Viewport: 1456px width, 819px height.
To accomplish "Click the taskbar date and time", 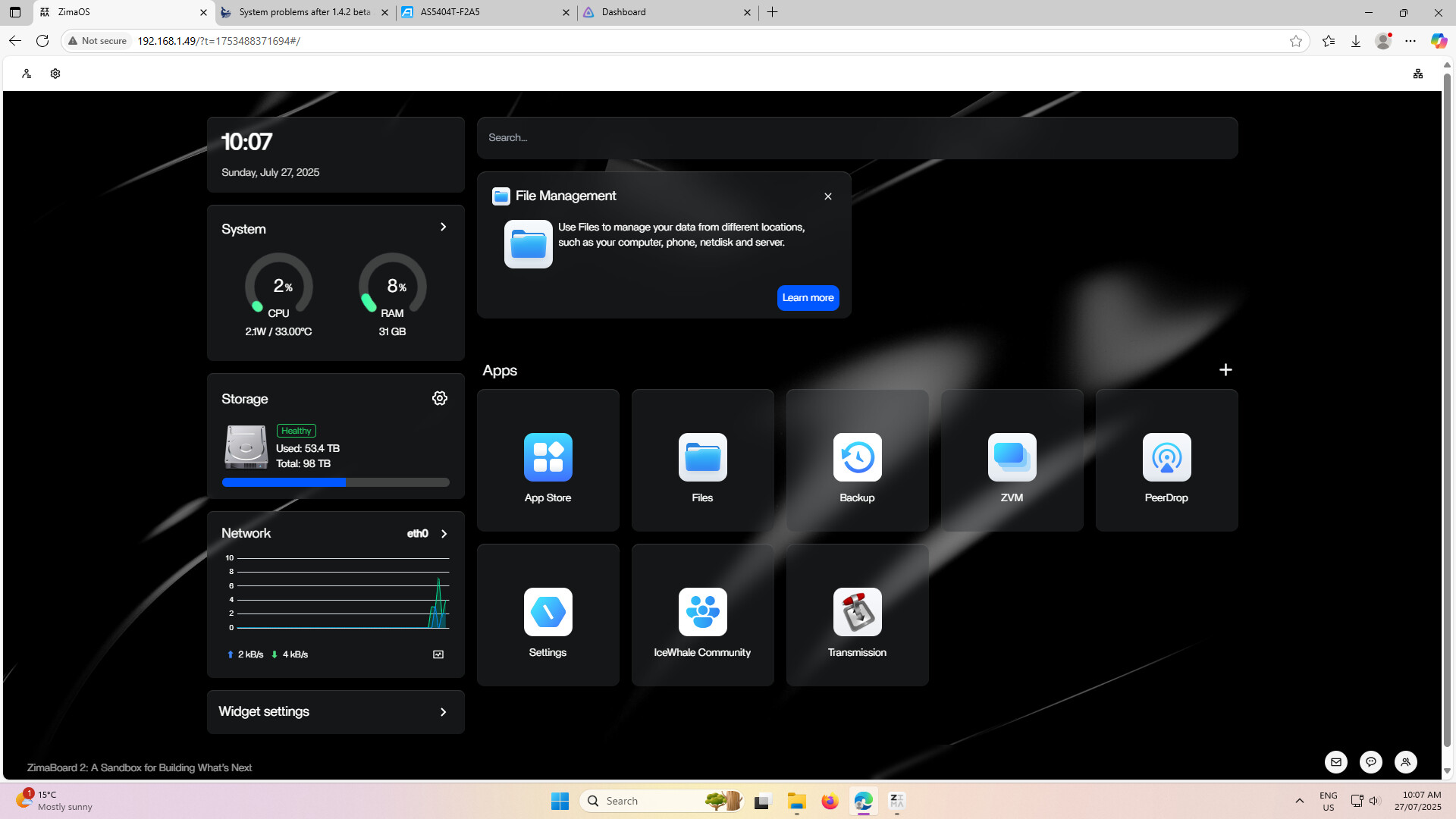I will [1418, 801].
